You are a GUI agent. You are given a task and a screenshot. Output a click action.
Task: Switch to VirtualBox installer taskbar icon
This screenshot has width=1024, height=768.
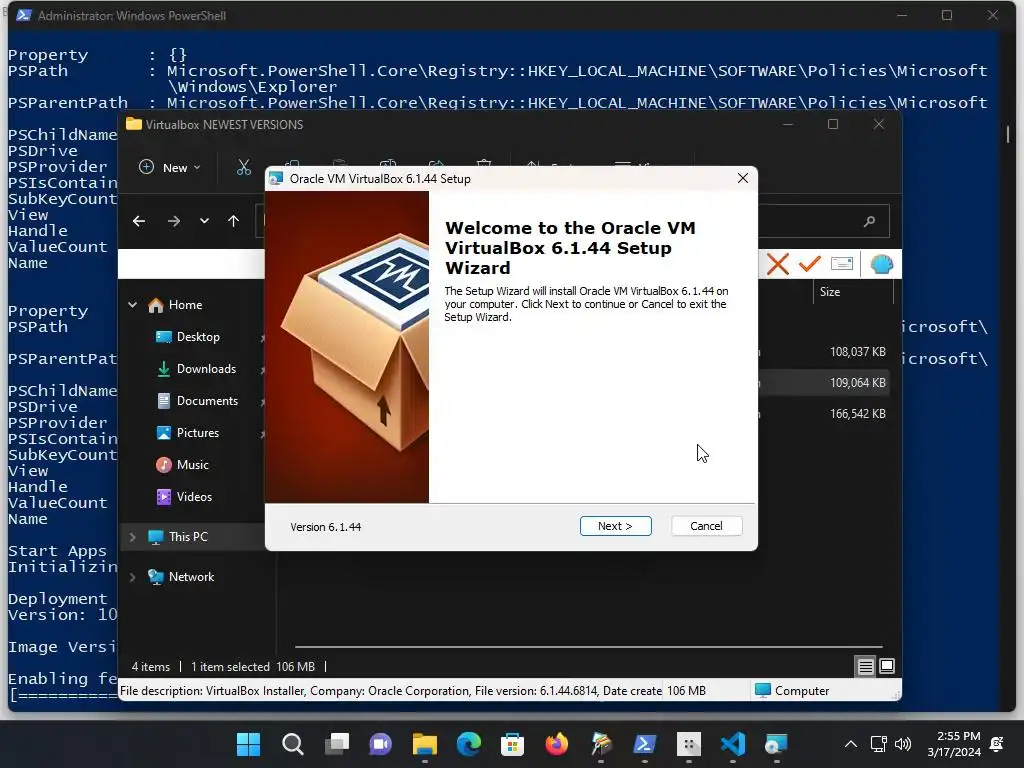[776, 744]
